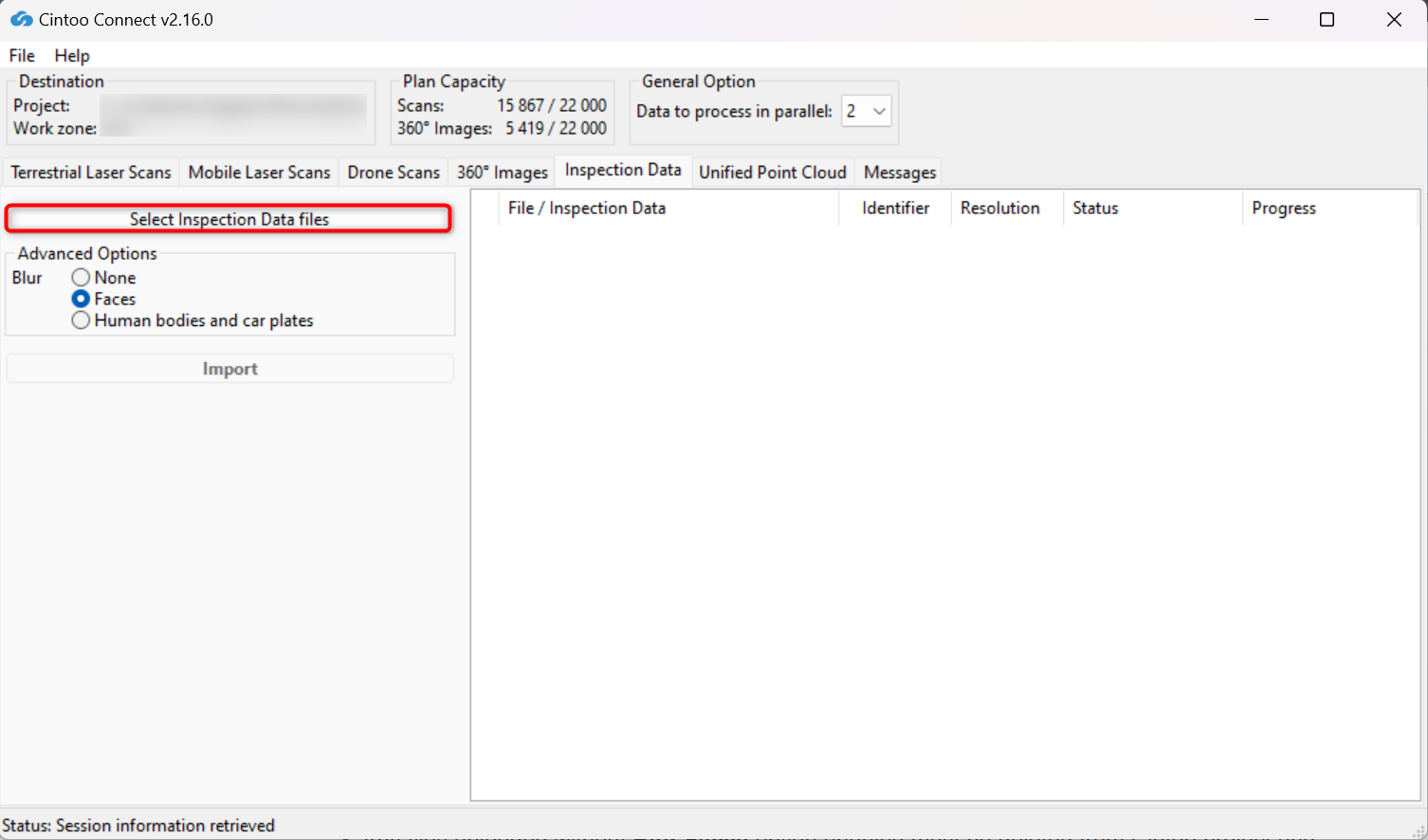
Task: Click the Identifier column header
Action: point(895,209)
